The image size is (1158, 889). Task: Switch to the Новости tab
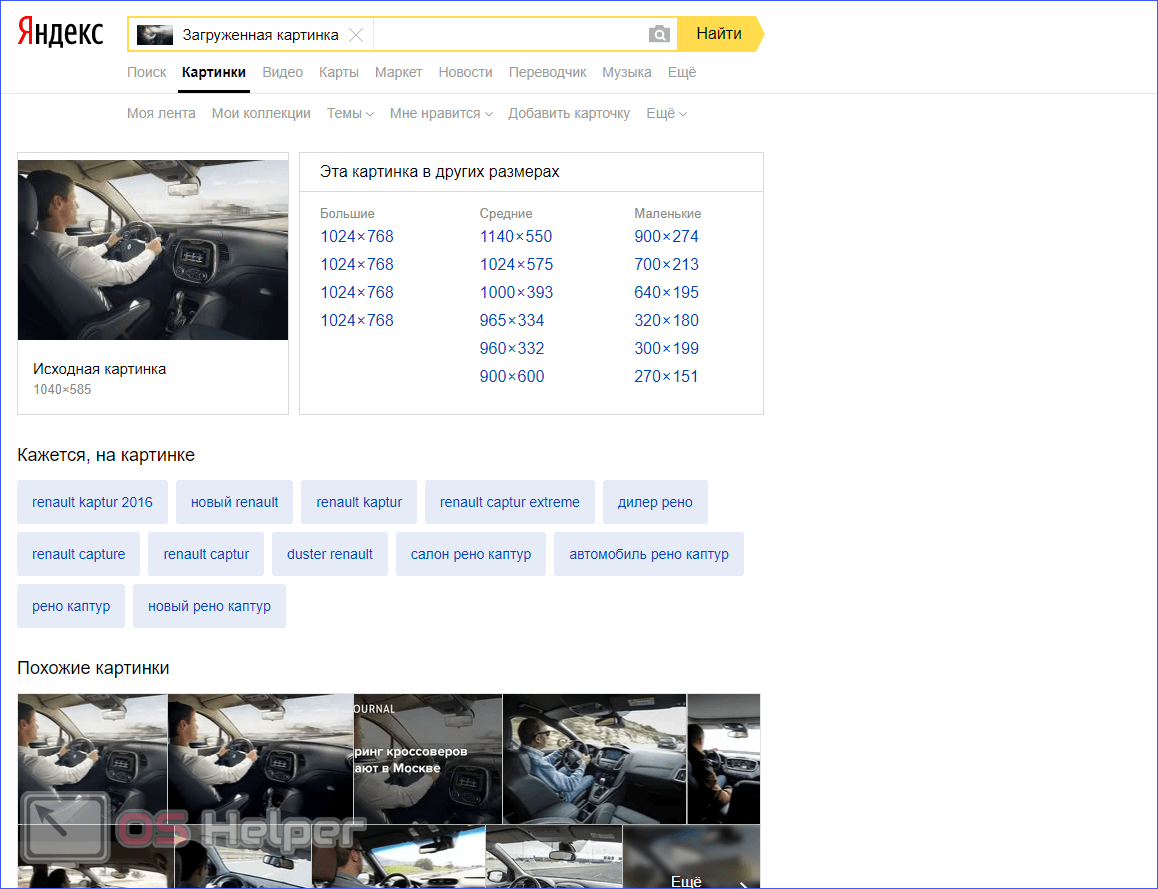click(x=465, y=72)
